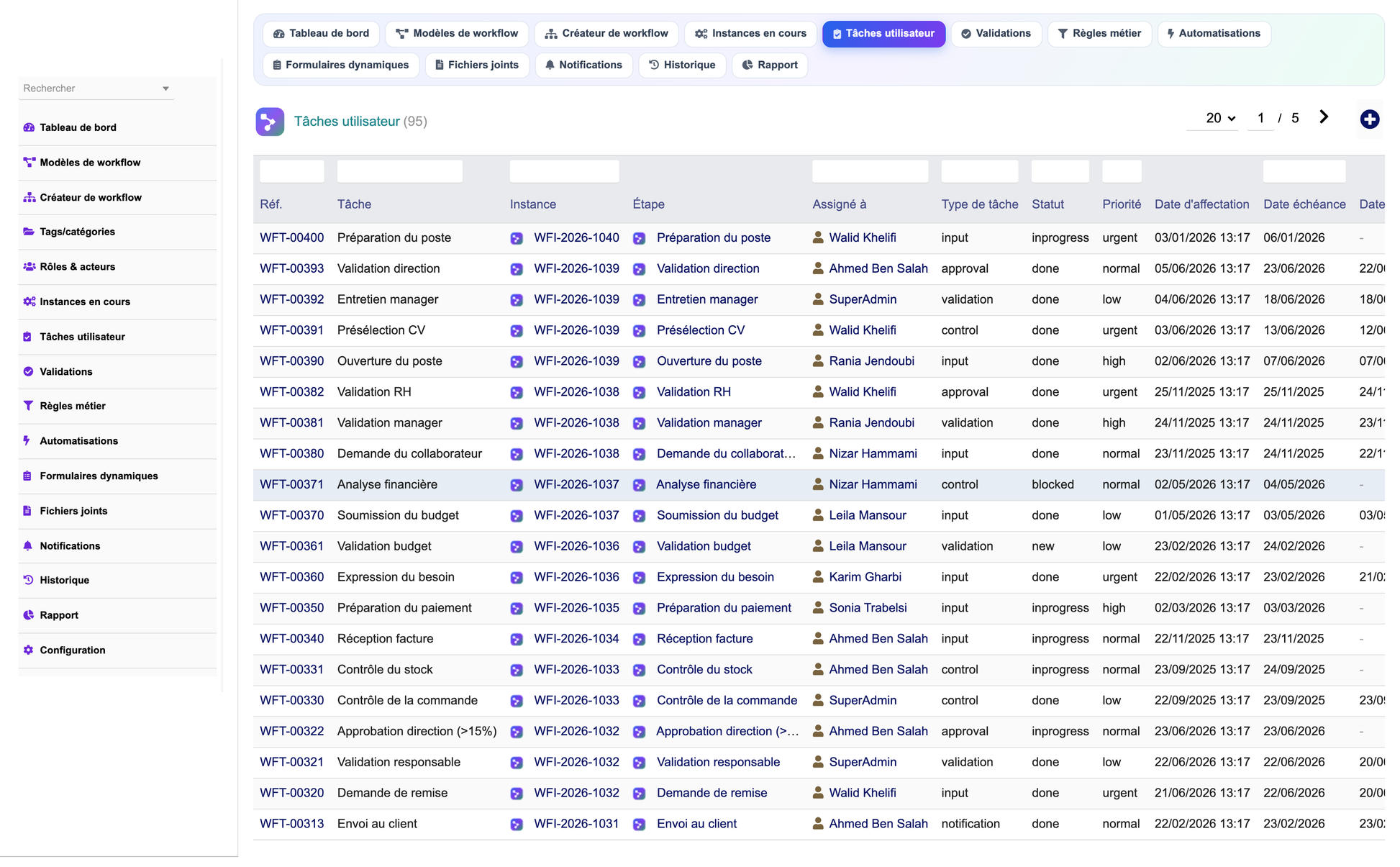Click the current page number field
Image resolution: width=1400 pixels, height=867 pixels.
click(1260, 118)
